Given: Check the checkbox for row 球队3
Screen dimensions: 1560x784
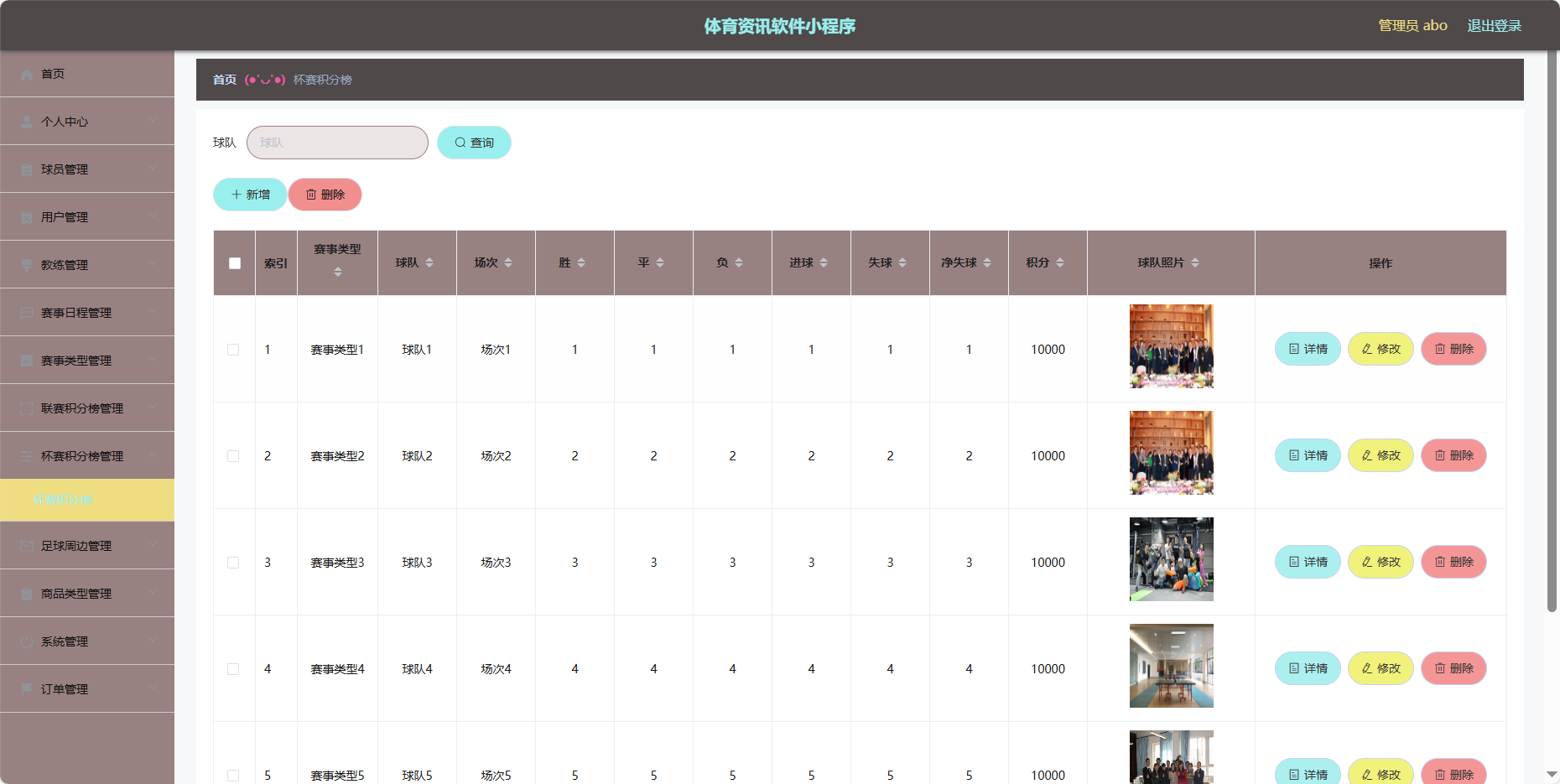Looking at the screenshot, I should pos(233,563).
